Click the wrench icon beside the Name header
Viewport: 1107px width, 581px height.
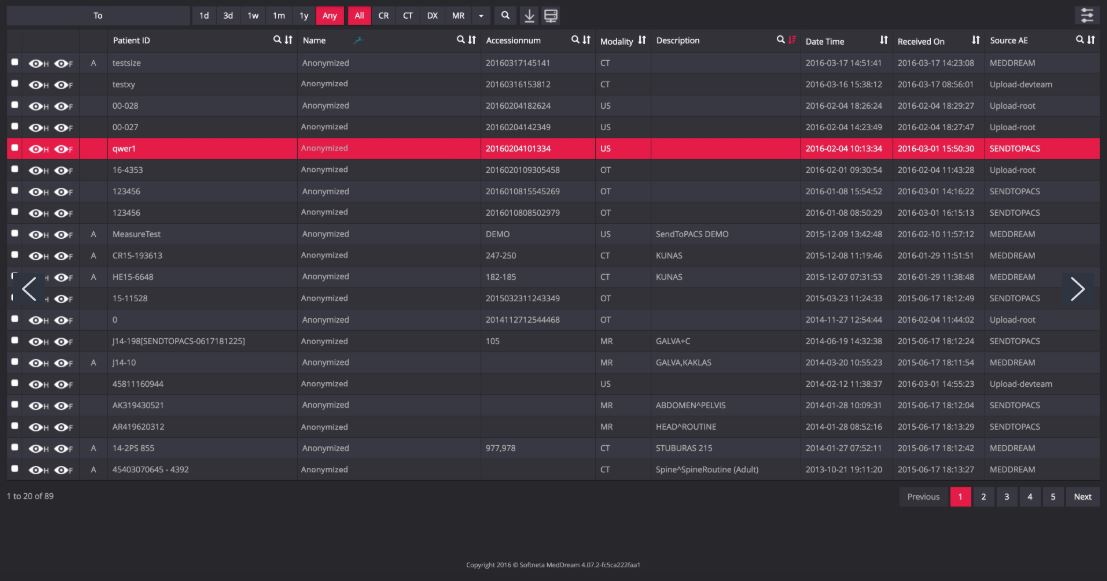pos(359,40)
